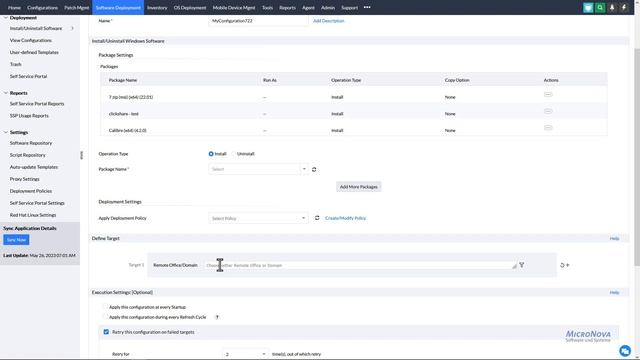Screen dimensions: 640x360
Task: Open the Select Policy dropdown
Action: point(258,218)
